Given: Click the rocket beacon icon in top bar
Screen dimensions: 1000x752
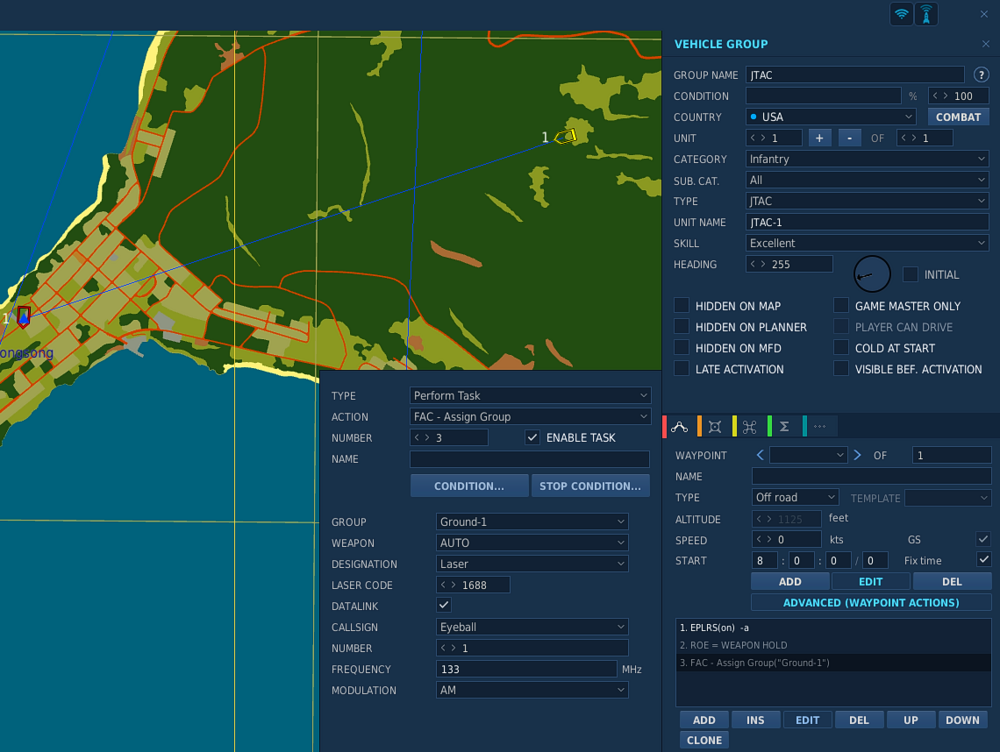Looking at the screenshot, I should 927,14.
